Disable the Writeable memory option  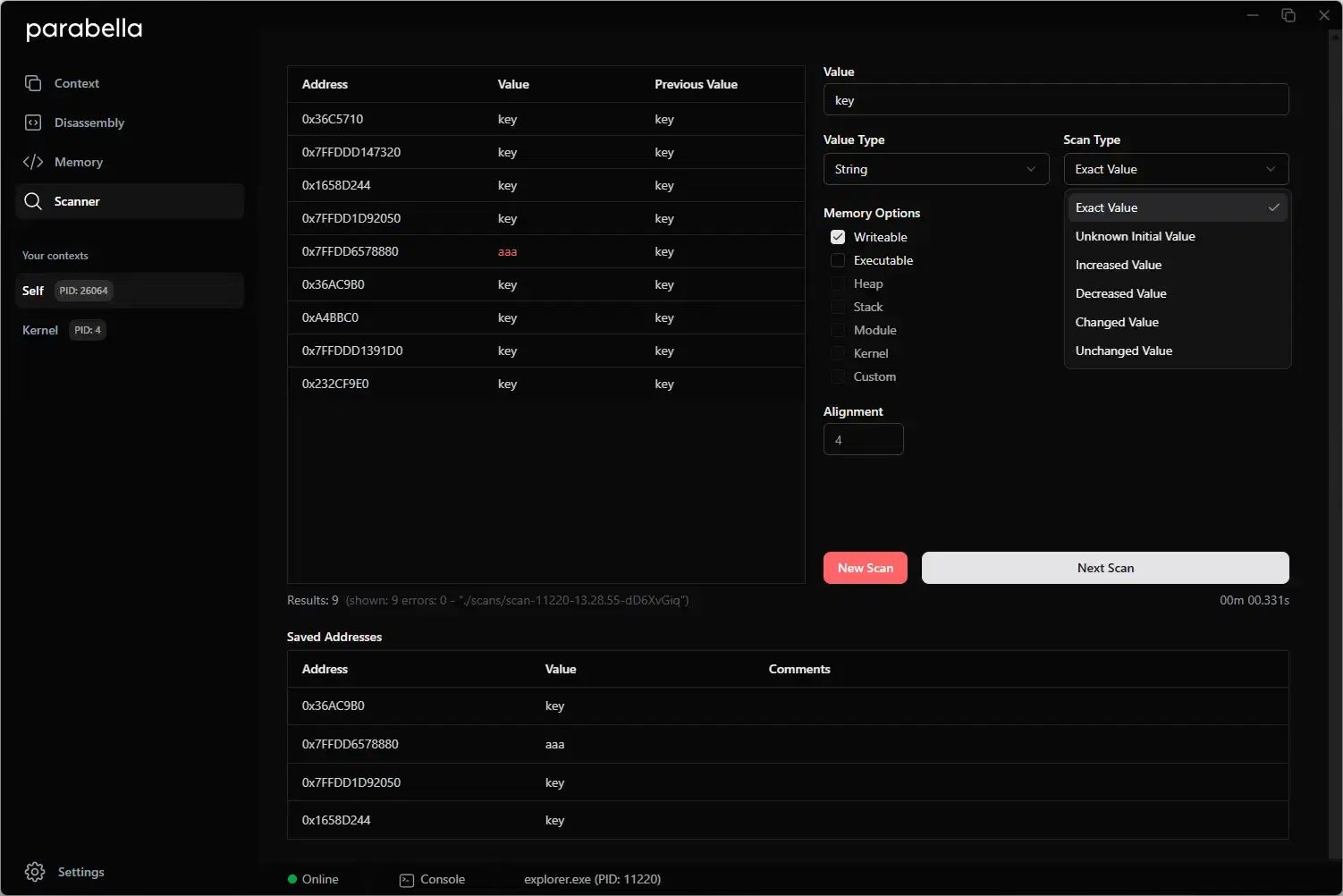[838, 237]
